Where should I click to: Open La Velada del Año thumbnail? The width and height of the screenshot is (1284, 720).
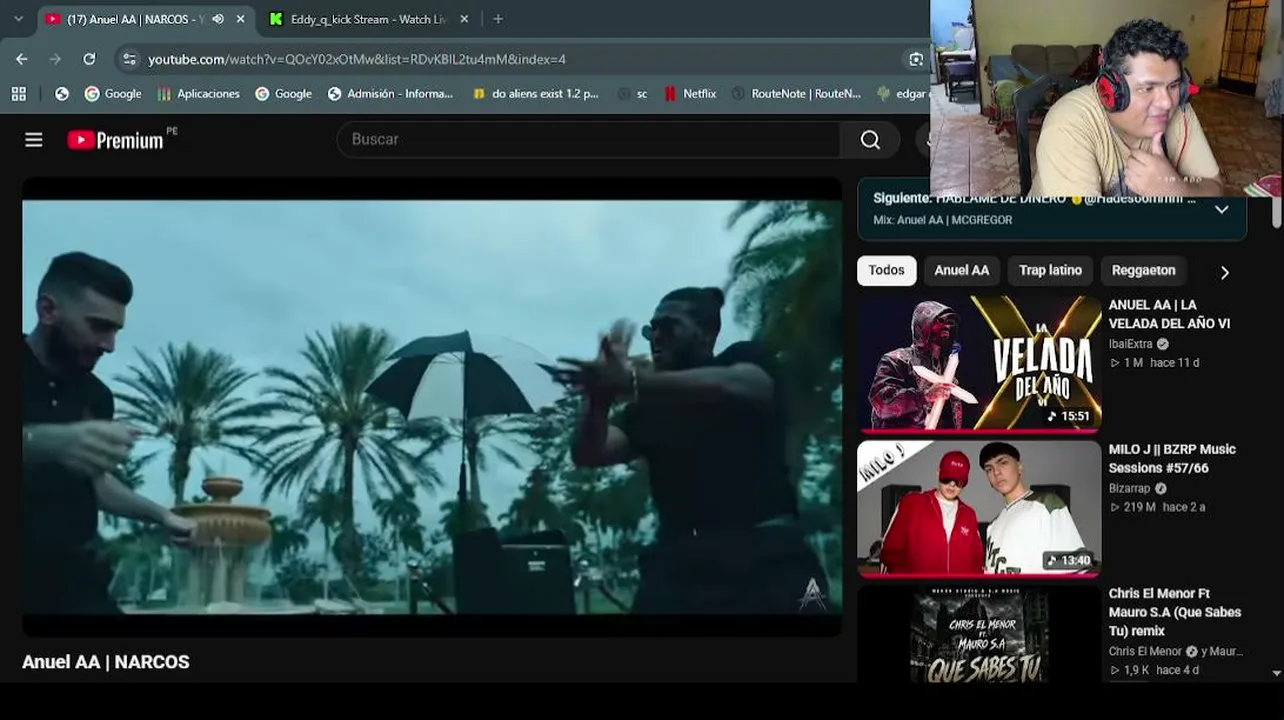pos(979,363)
